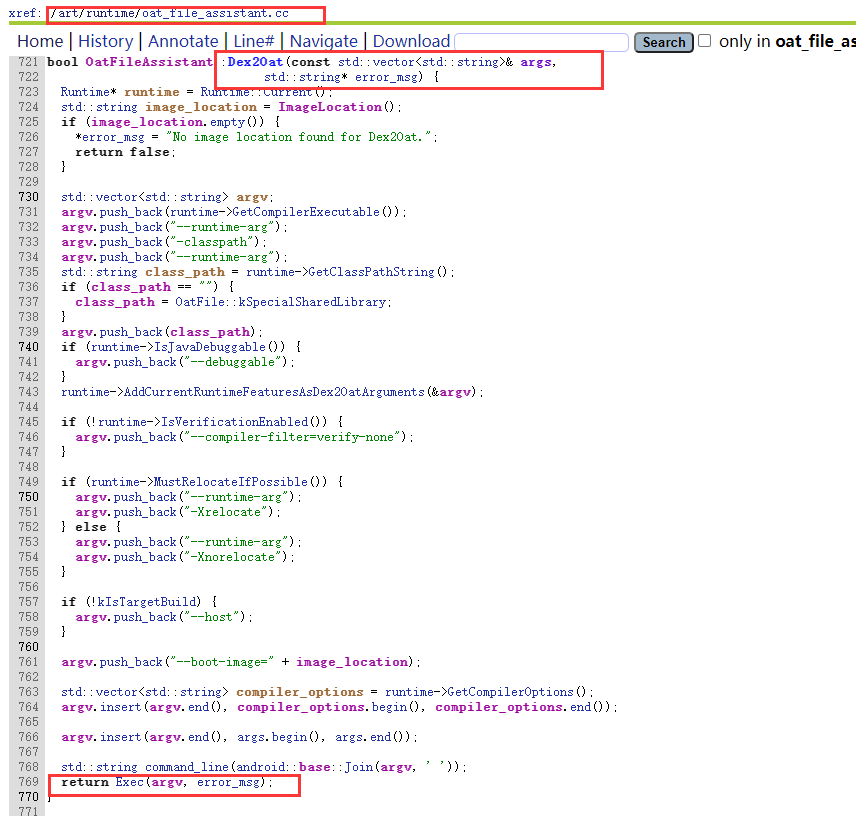Click the Dex2Oat function name link
This screenshot has height=816, width=856.
coord(255,62)
